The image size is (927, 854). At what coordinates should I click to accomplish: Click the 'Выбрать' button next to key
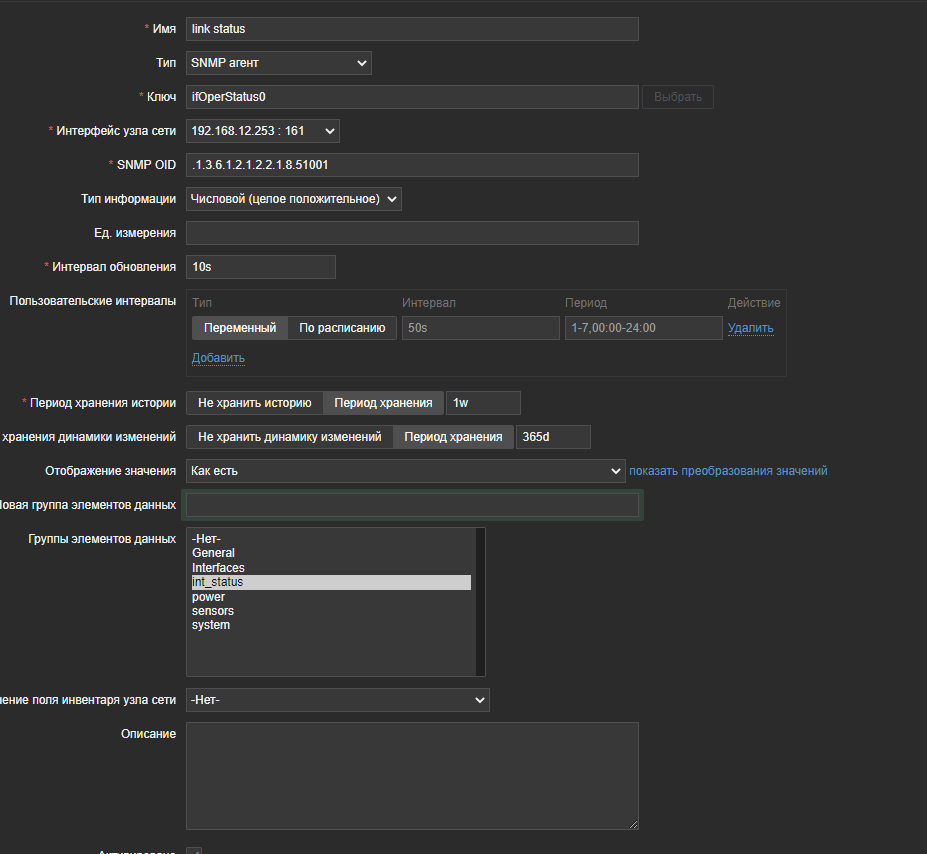[677, 97]
